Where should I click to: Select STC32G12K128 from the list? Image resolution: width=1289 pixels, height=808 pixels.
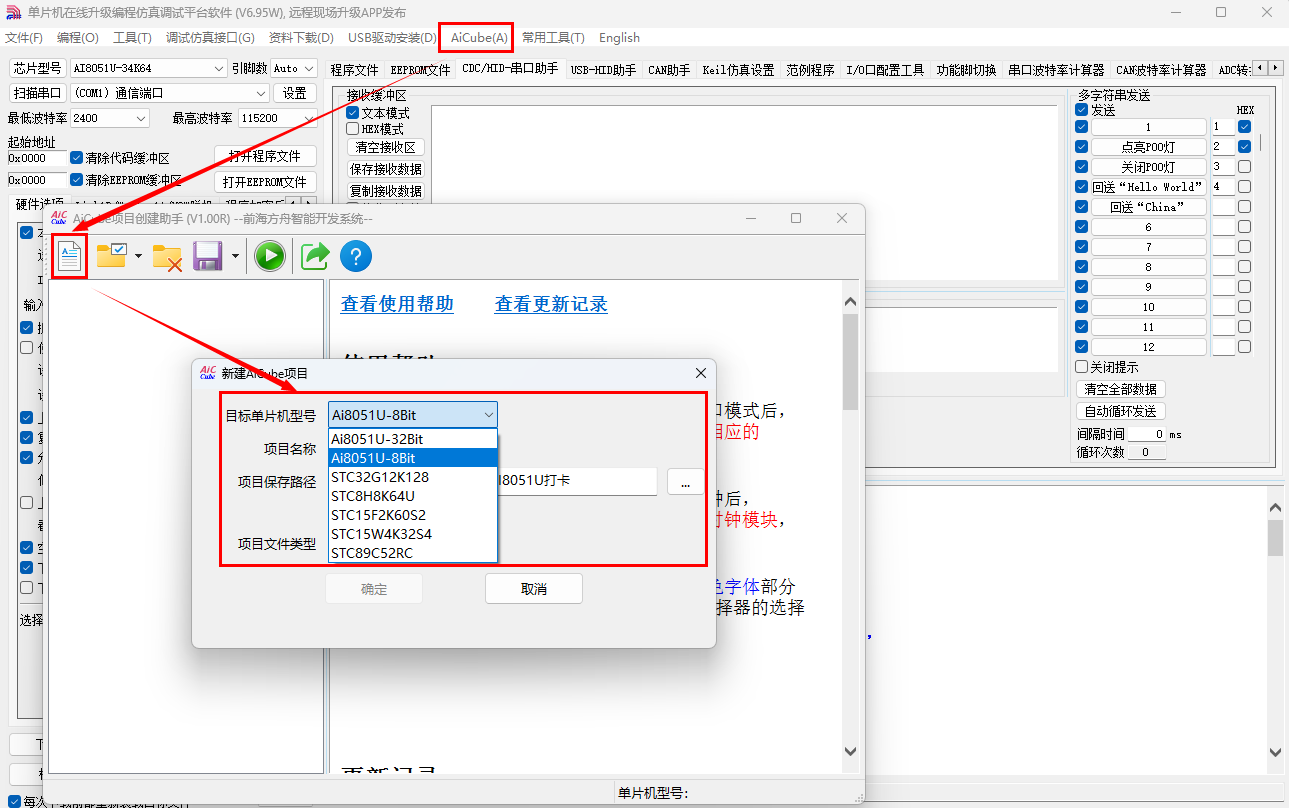coord(412,477)
